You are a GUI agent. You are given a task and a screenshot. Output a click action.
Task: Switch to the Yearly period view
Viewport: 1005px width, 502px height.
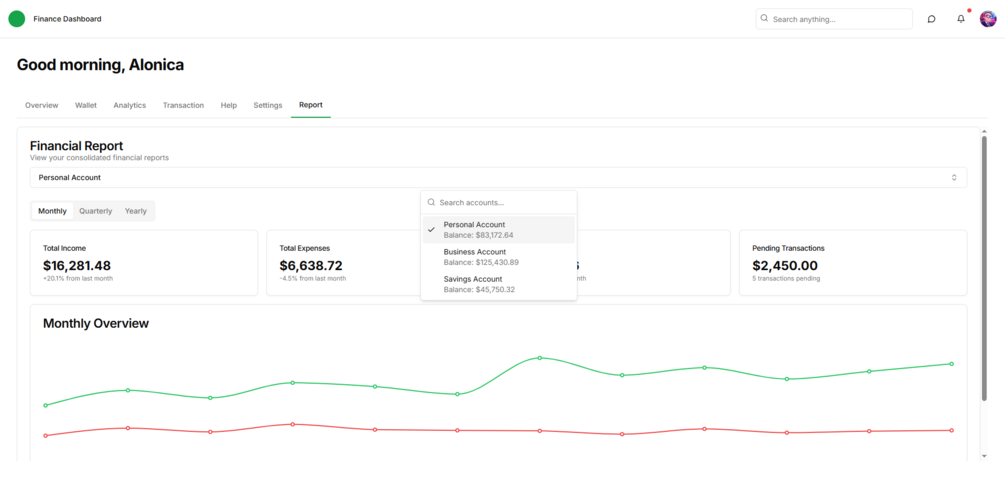tap(136, 211)
